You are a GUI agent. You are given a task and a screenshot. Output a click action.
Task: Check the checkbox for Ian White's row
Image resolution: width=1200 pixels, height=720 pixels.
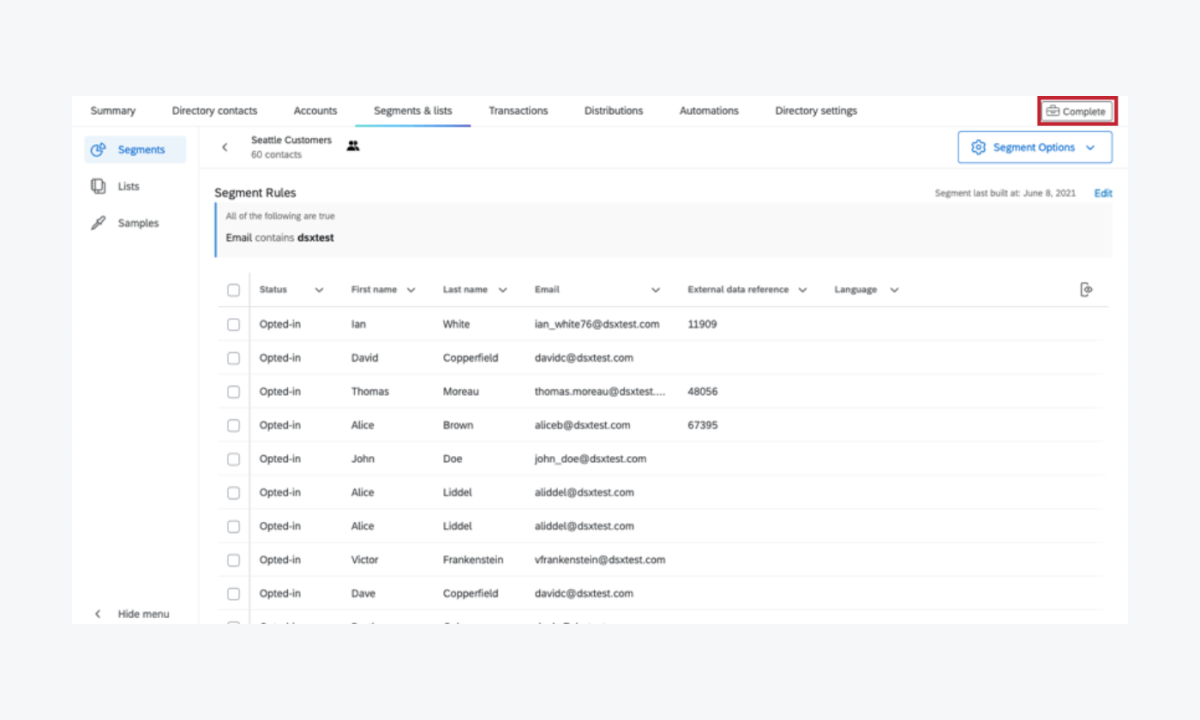click(x=233, y=324)
